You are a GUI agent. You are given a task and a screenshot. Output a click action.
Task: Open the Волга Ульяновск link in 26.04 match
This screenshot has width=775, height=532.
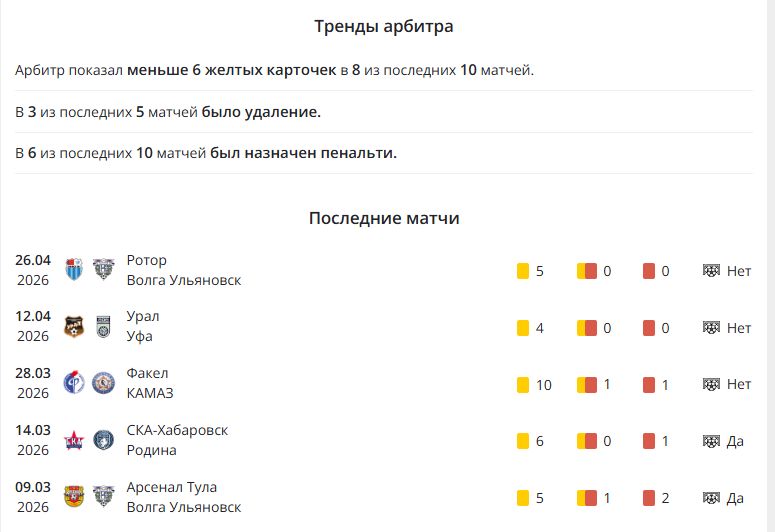tap(184, 280)
